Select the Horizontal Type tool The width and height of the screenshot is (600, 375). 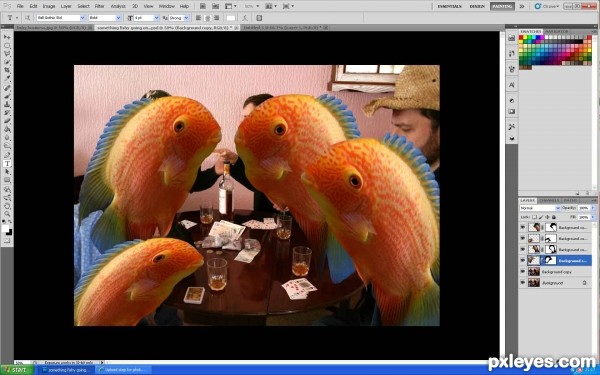7,164
